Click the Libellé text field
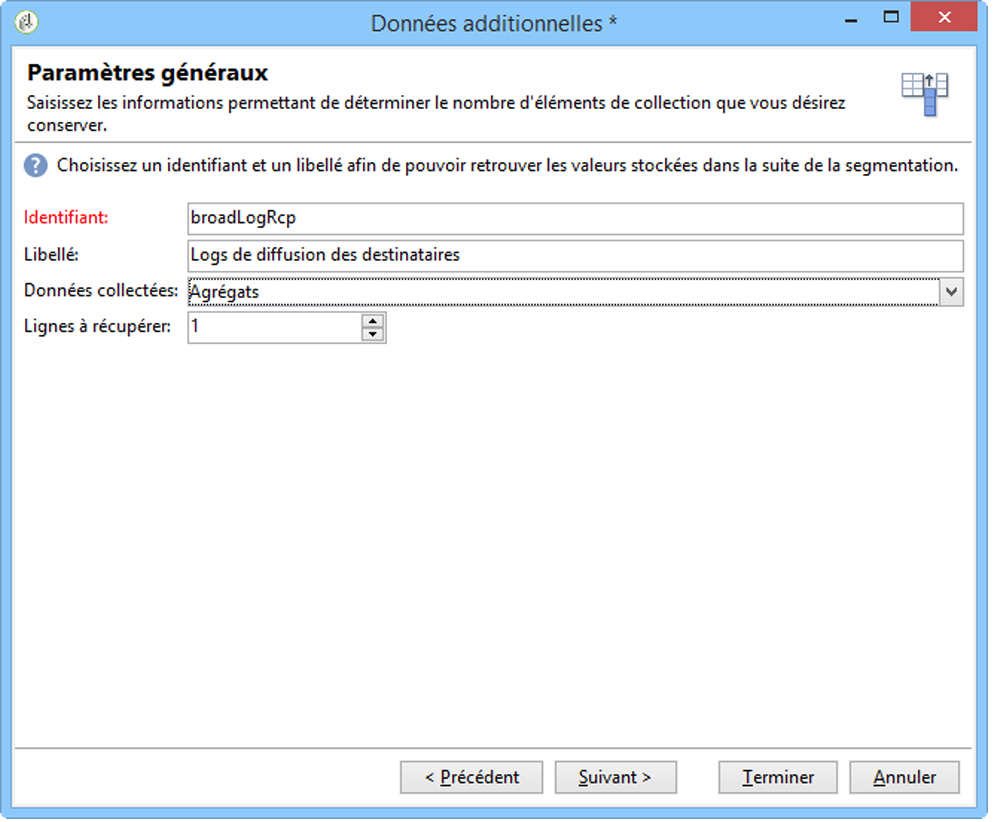The width and height of the screenshot is (1000, 822). coord(575,256)
